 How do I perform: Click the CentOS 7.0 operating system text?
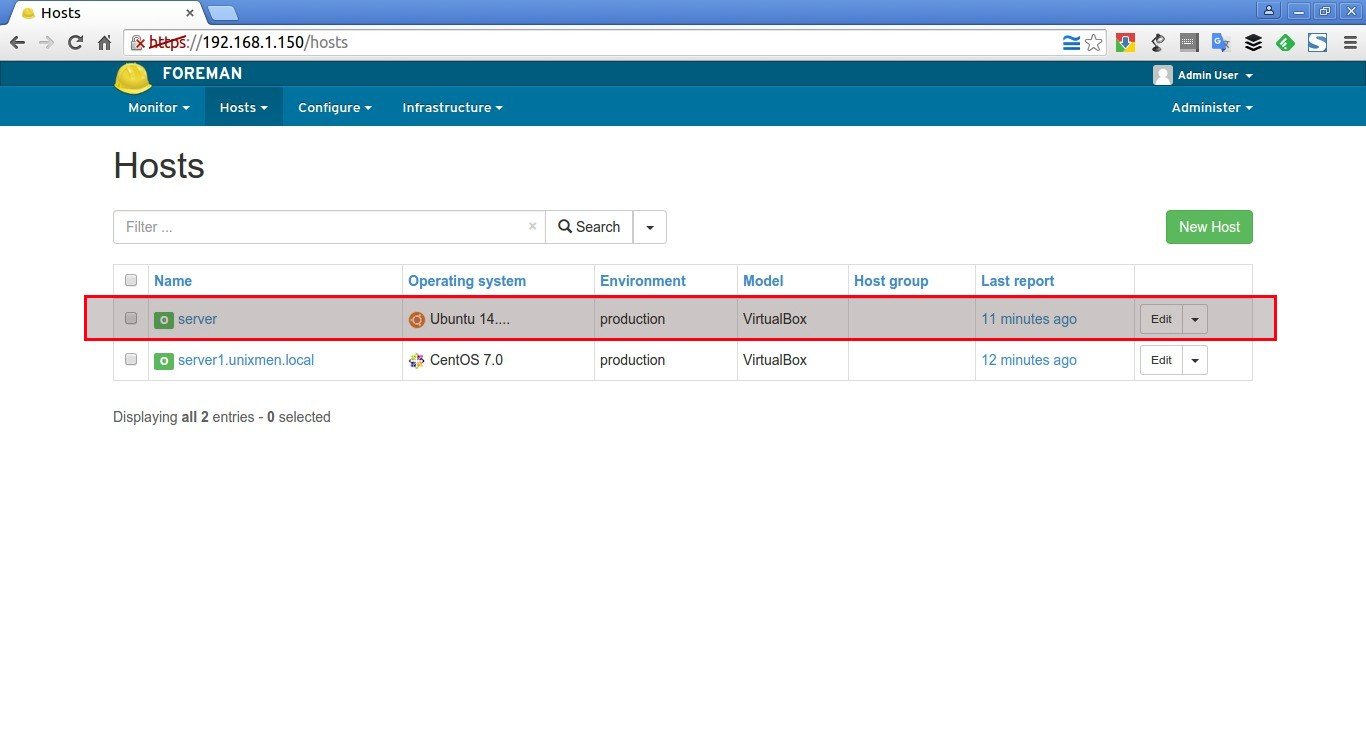(466, 360)
